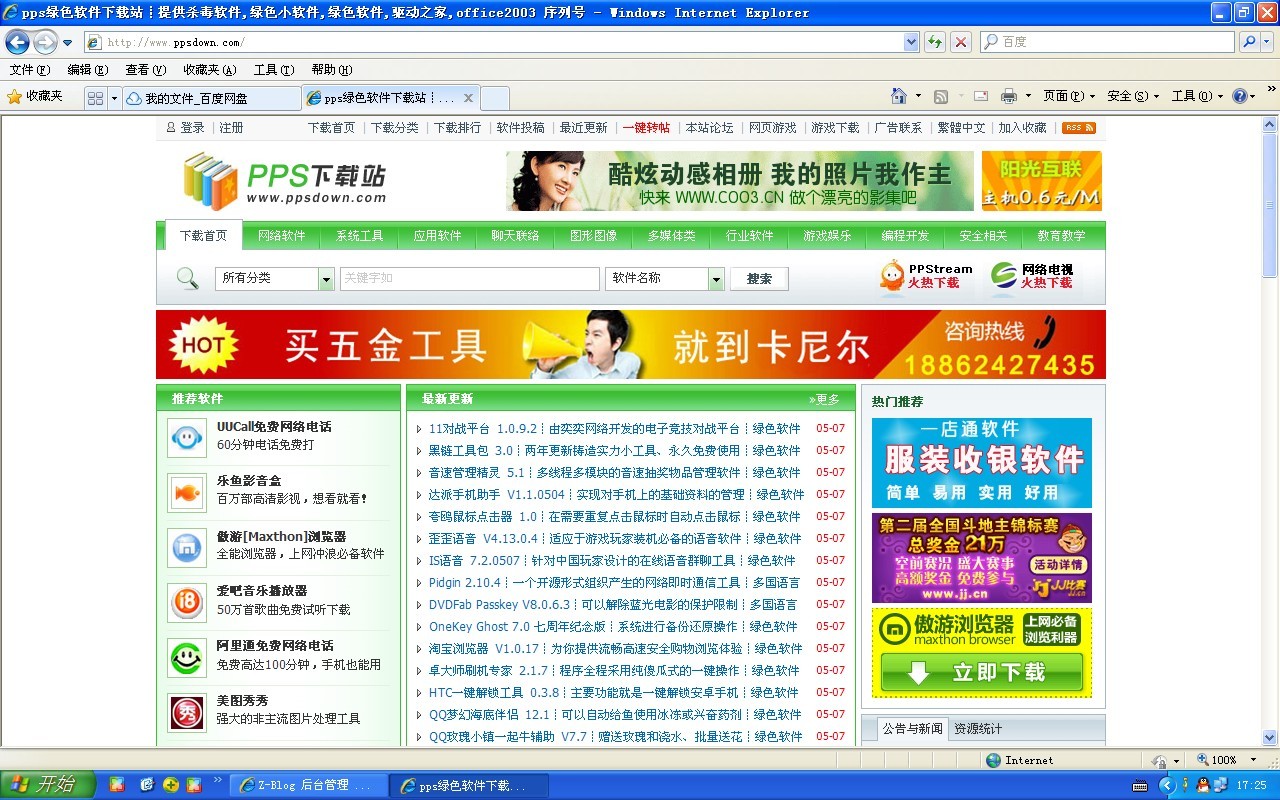Click the vertical scrollbar thumb
This screenshot has height=800, width=1280.
(1270, 203)
